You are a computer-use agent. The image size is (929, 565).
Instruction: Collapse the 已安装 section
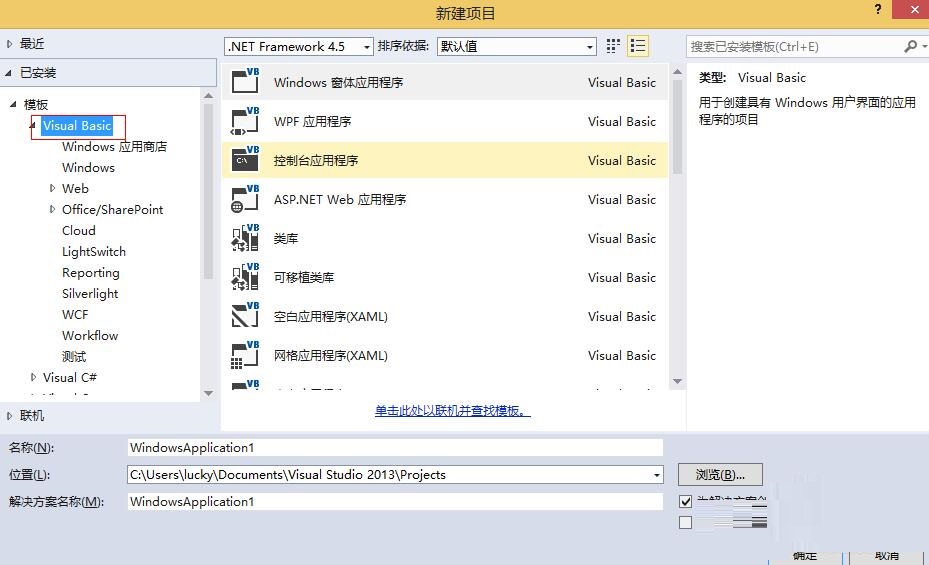[x=9, y=73]
